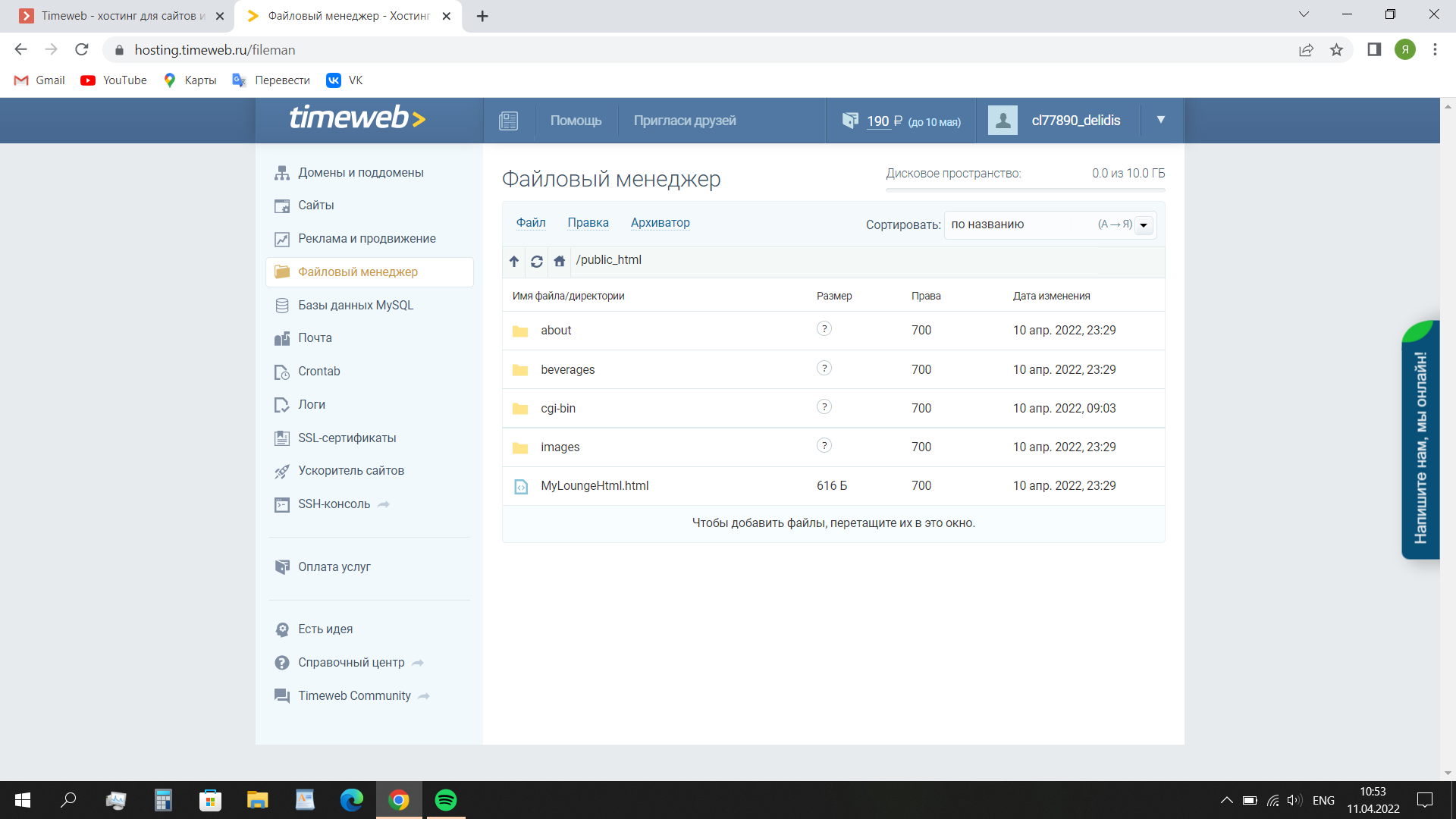
Task: Open the Правка menu
Action: 588,222
